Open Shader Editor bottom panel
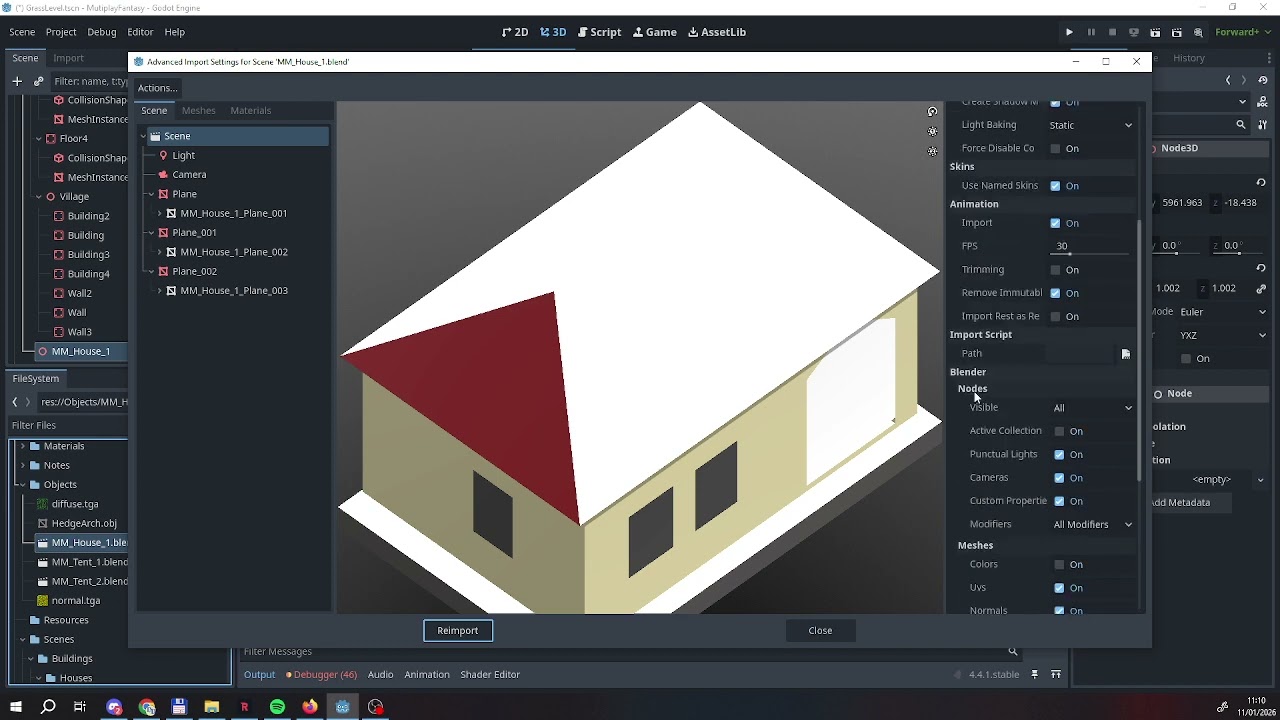This screenshot has height=720, width=1280. tap(490, 675)
